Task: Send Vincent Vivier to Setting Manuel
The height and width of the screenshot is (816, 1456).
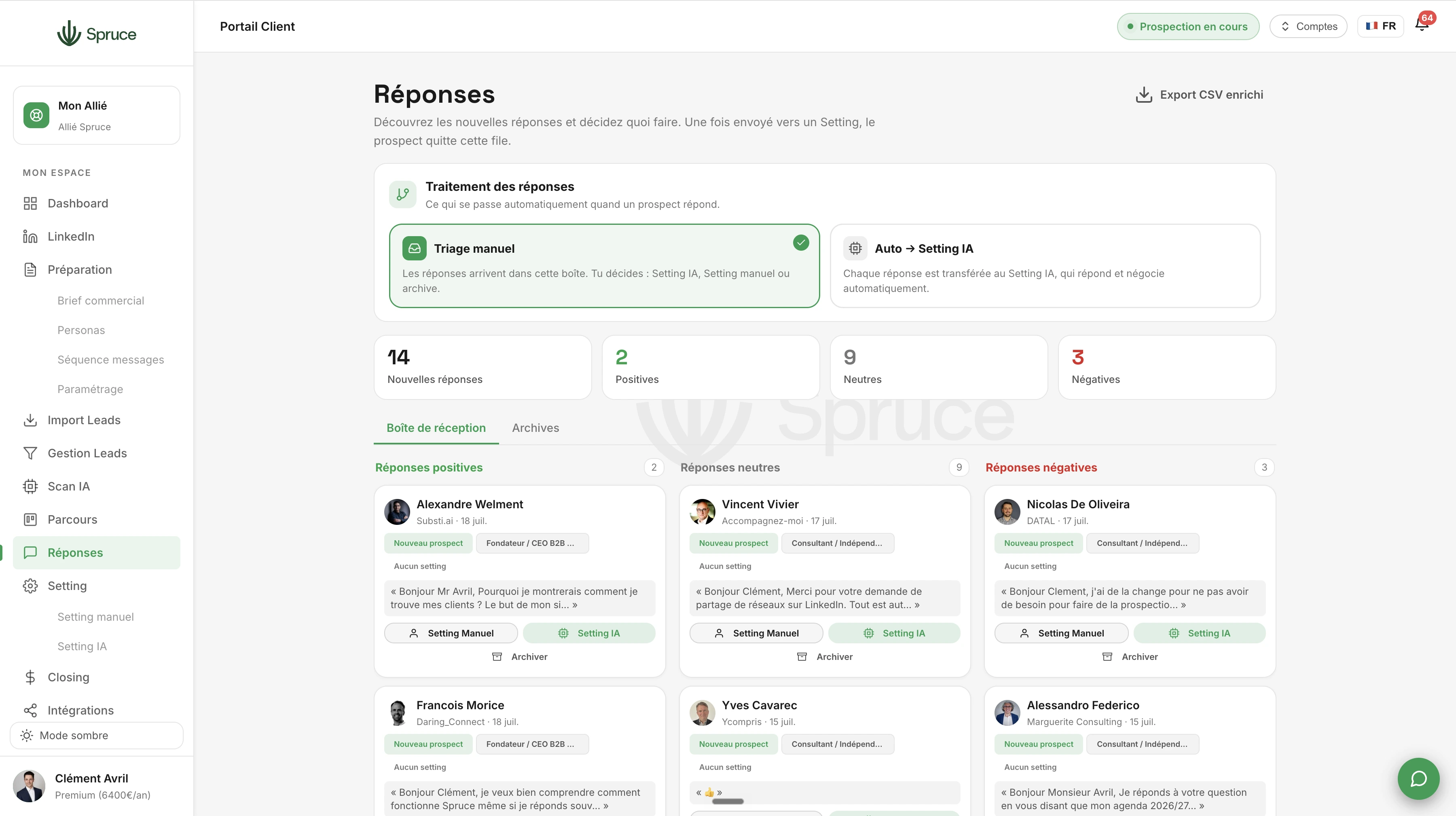Action: coord(756,633)
